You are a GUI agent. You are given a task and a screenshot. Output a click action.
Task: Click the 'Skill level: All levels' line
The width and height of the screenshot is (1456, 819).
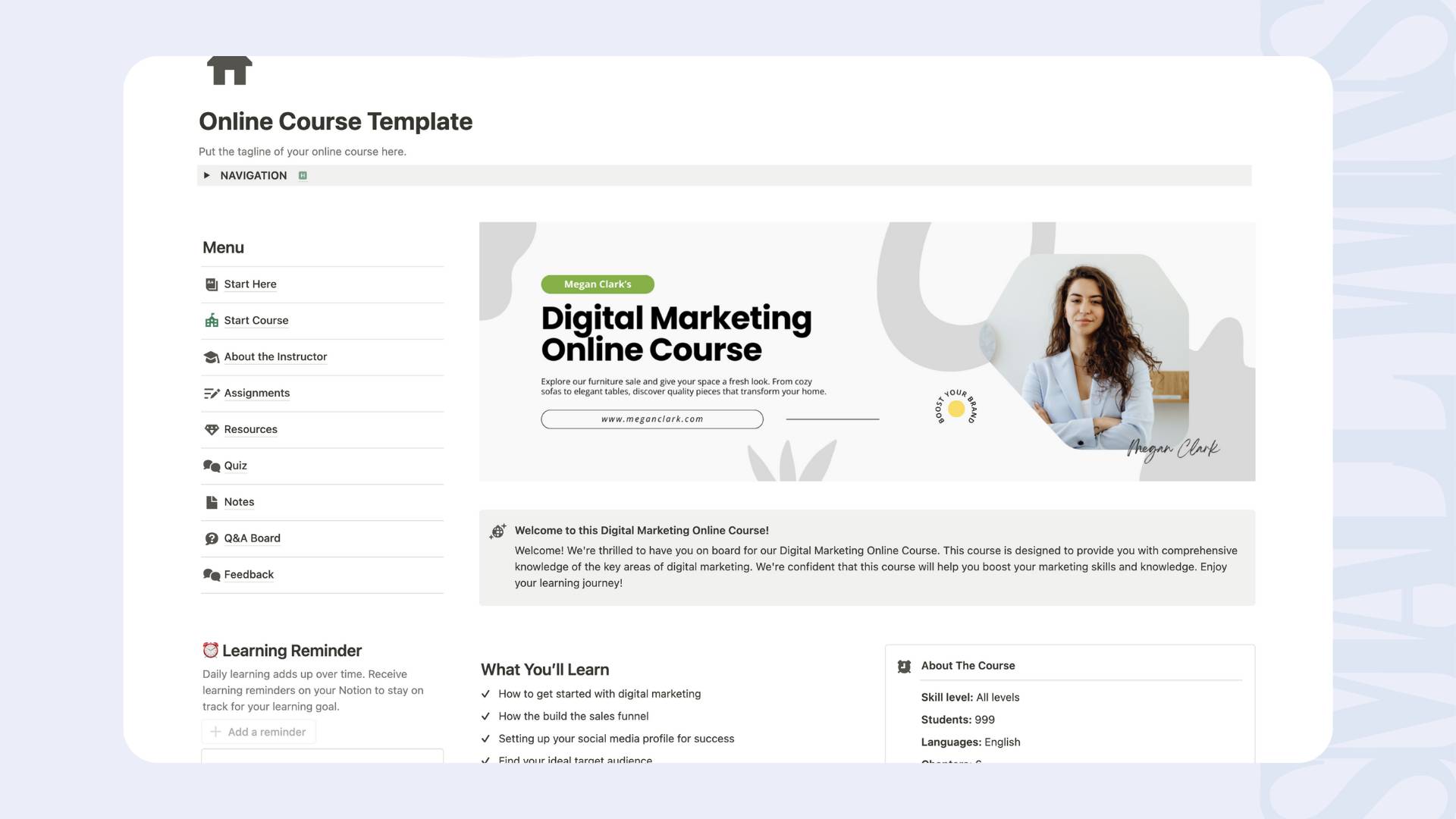(x=970, y=698)
